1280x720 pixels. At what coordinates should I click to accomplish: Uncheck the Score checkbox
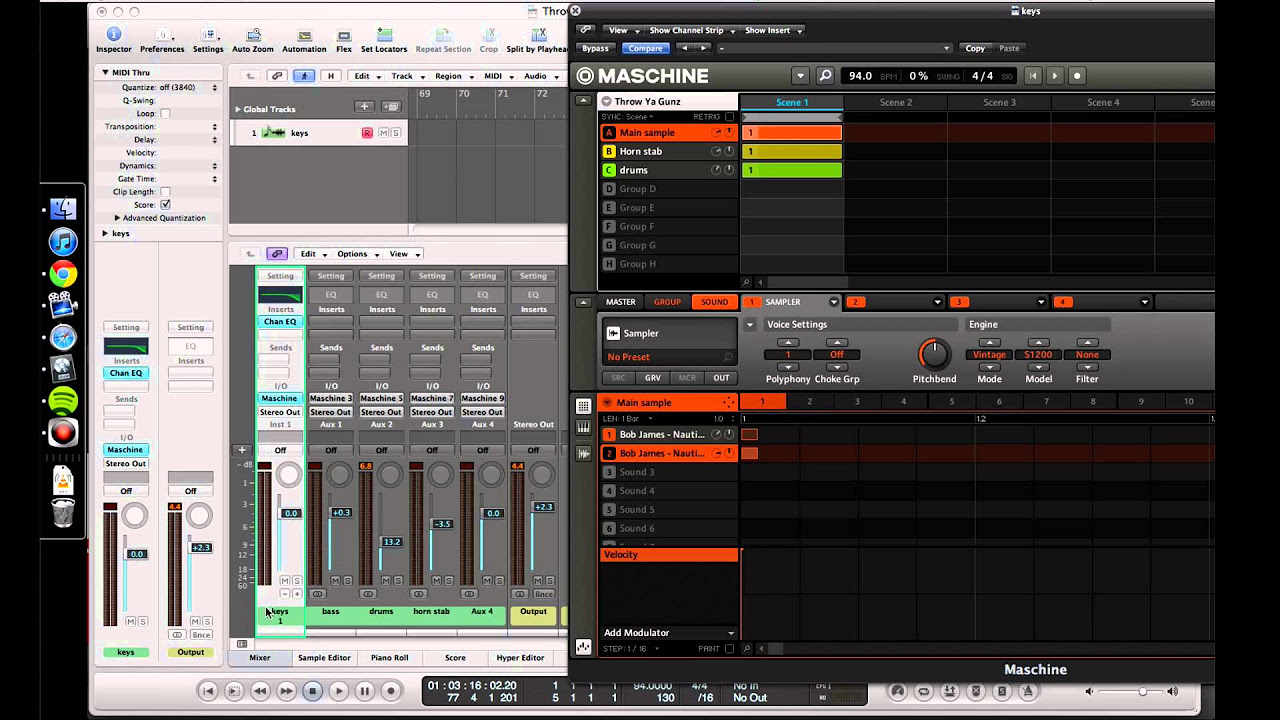pyautogui.click(x=165, y=205)
